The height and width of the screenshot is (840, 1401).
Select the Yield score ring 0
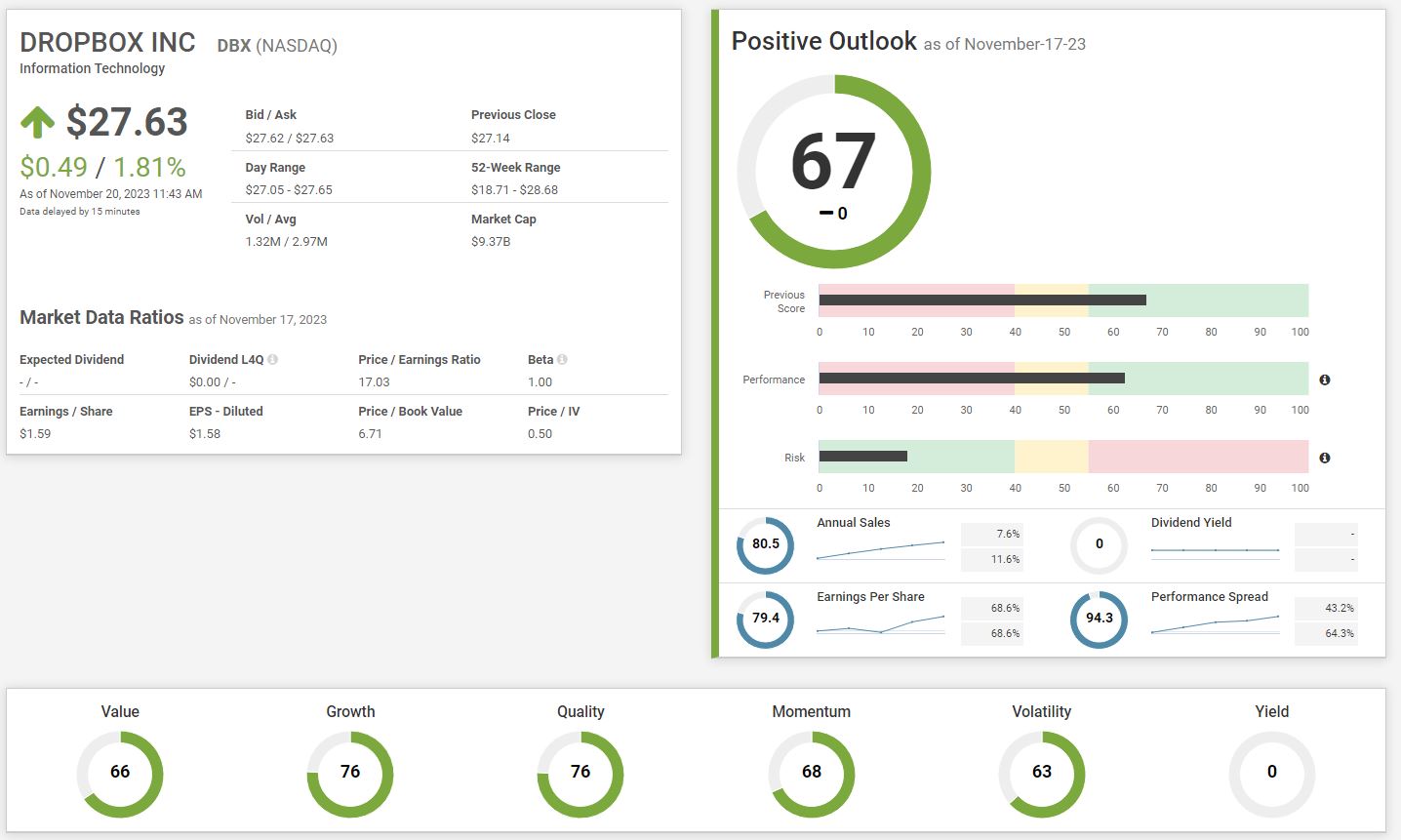[1272, 774]
